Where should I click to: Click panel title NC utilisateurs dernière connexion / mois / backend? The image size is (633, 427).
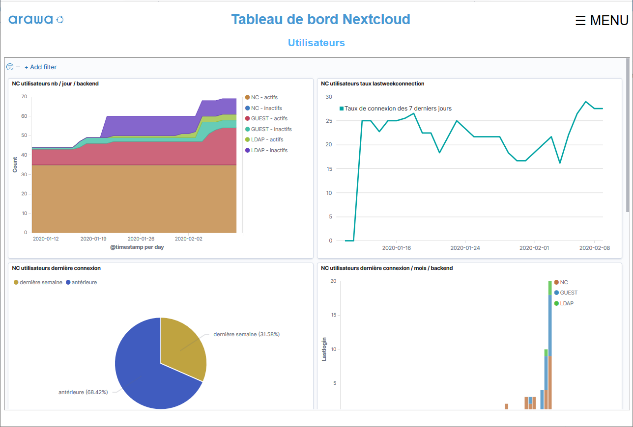coord(387,268)
